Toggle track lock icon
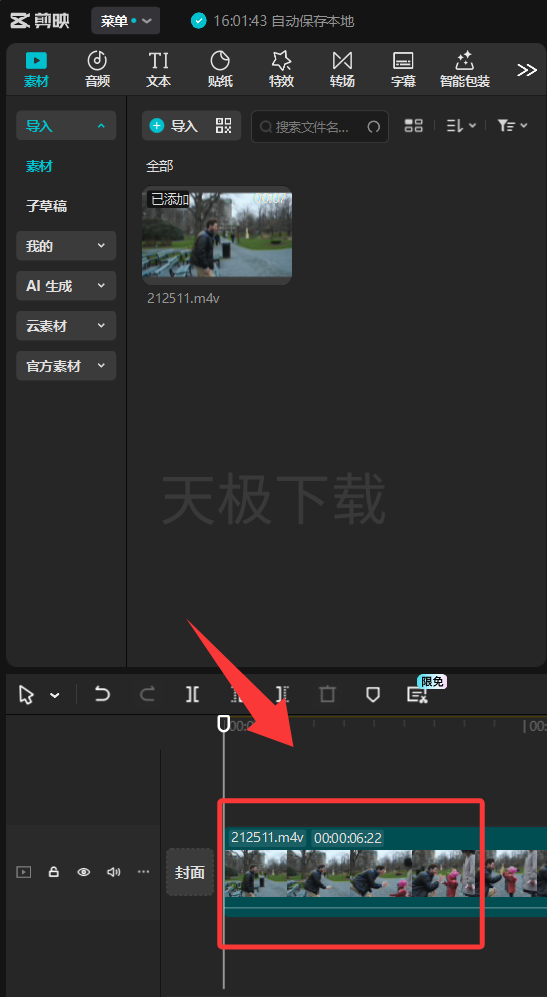Viewport: 547px width, 997px height. tap(54, 872)
